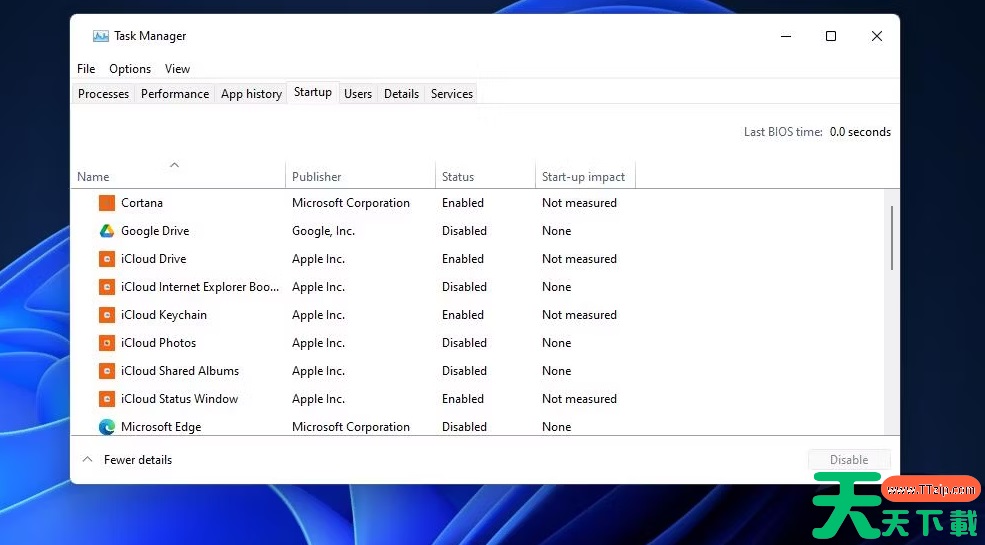Click Microsoft Edge's Microsoft Corporation publisher cell
This screenshot has height=545, width=985.
[351, 427]
